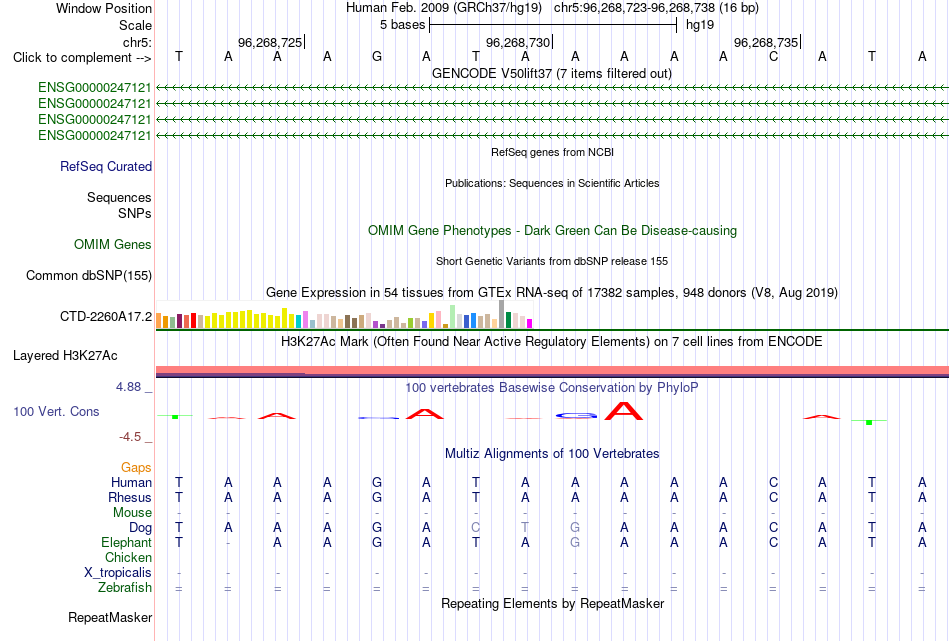Click the light C base in Dog row

476,528
